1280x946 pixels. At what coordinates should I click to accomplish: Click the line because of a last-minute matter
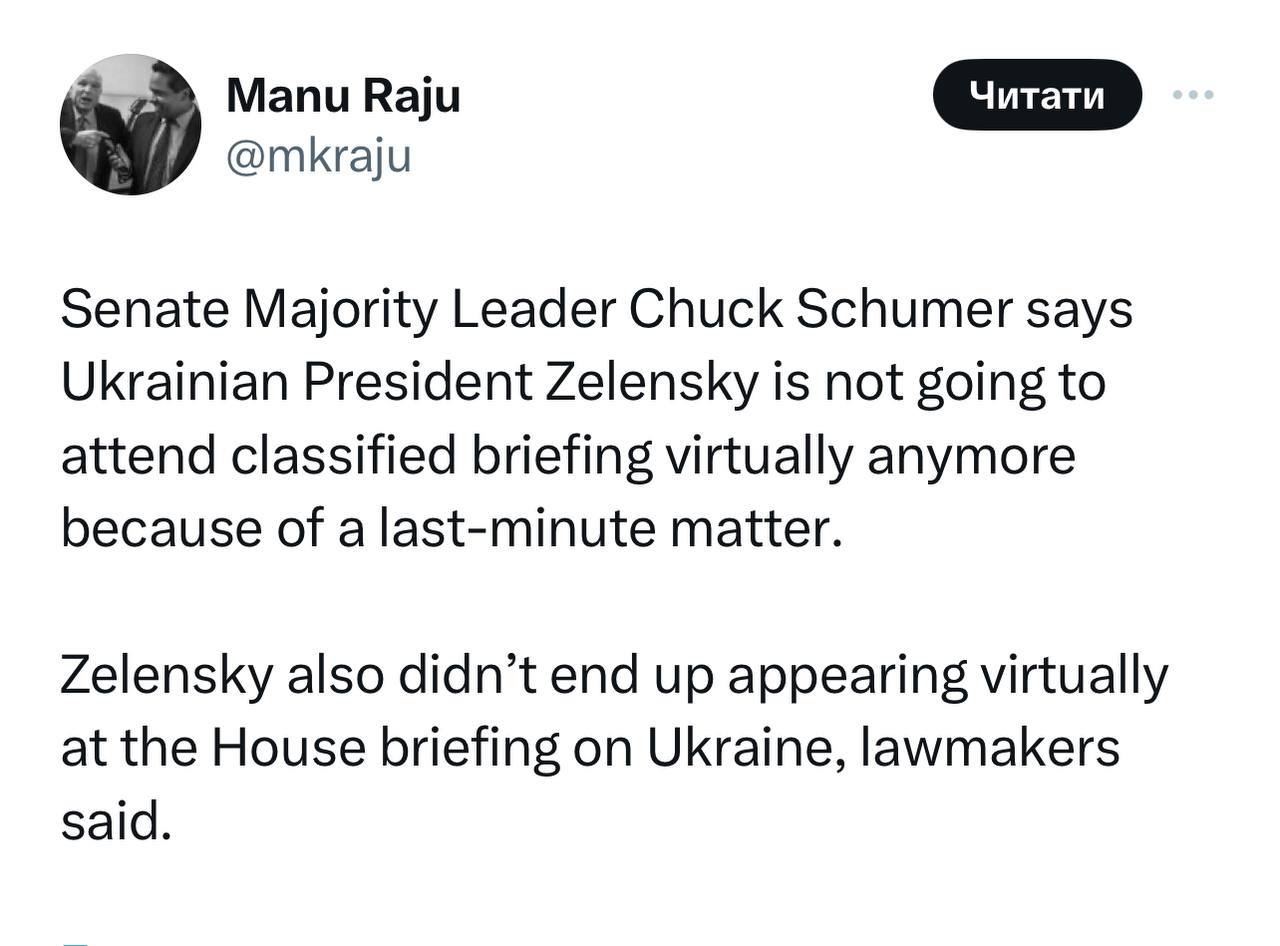click(x=445, y=528)
